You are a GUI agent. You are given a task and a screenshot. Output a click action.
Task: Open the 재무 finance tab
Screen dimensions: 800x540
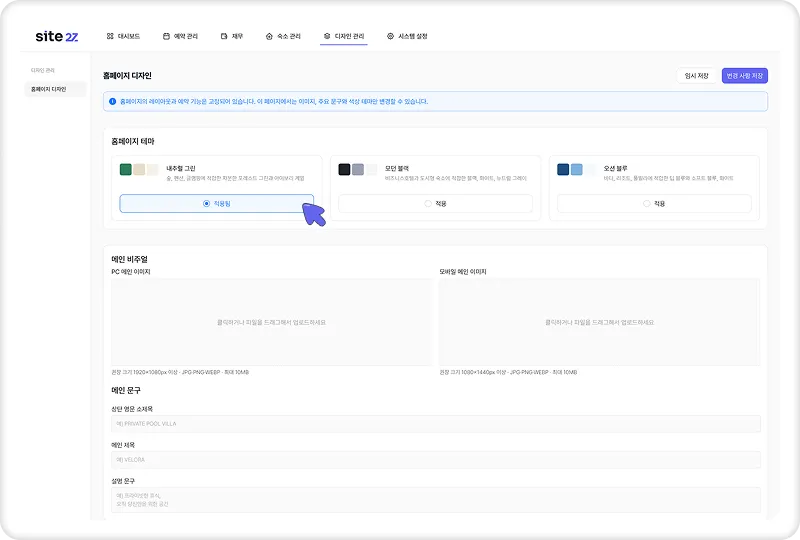point(232,36)
